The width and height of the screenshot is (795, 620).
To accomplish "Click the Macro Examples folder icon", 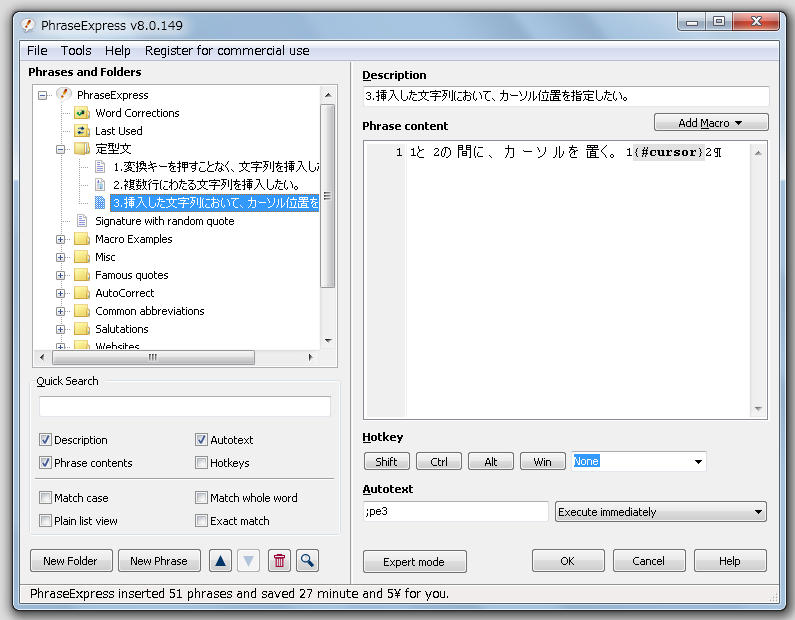I will coord(82,239).
